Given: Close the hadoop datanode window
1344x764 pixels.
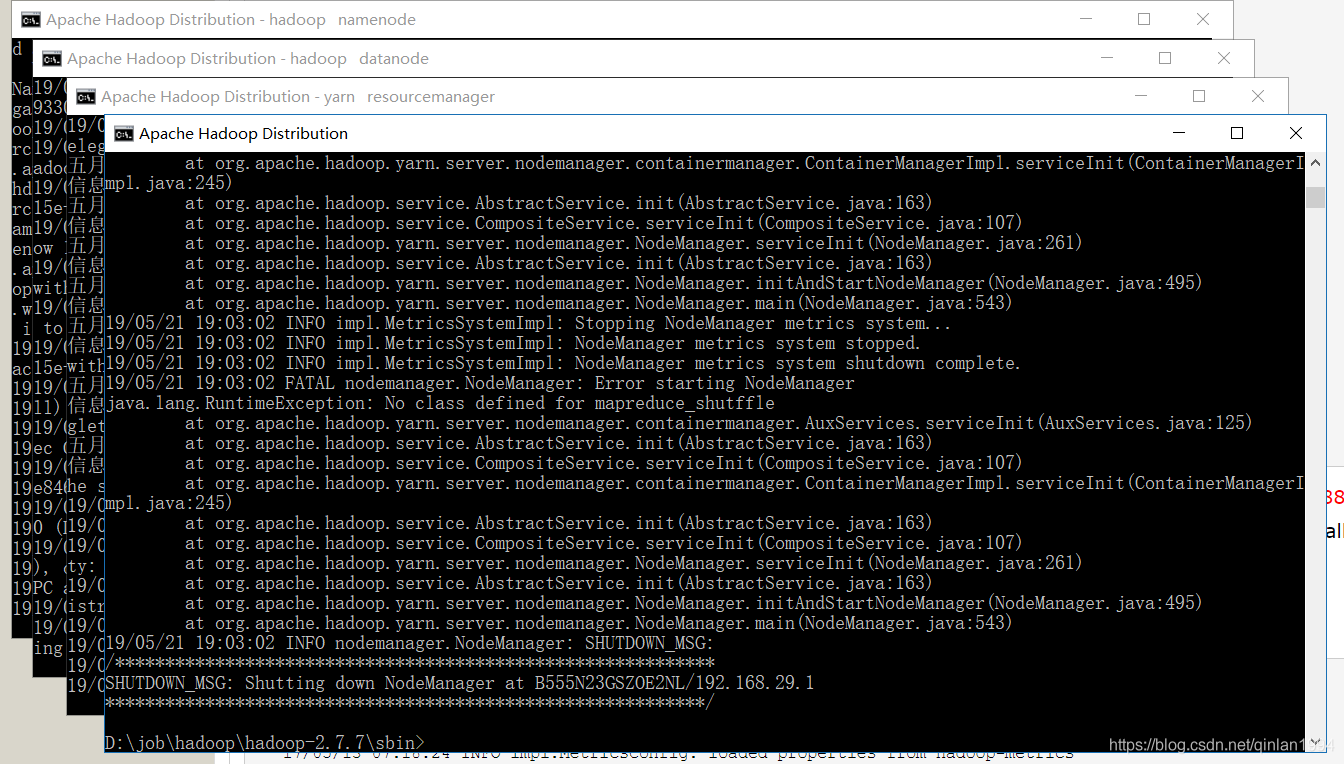Looking at the screenshot, I should (1224, 59).
